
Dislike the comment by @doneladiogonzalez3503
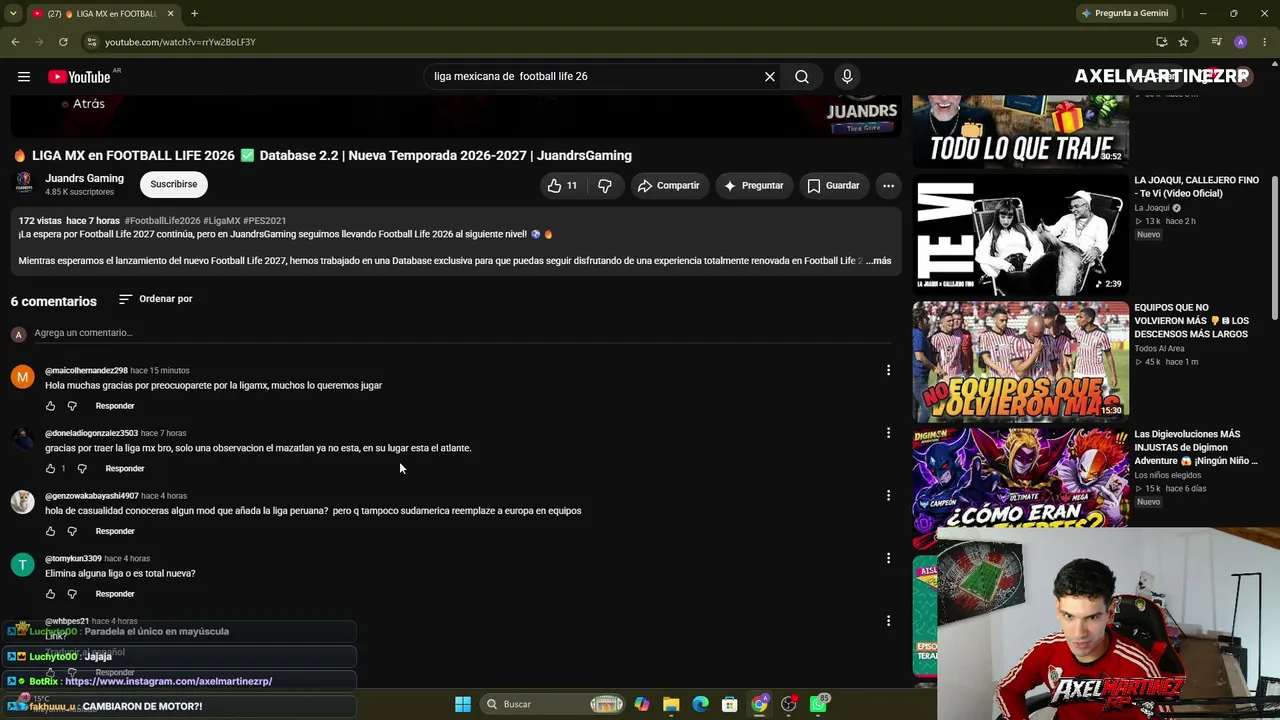pos(82,469)
